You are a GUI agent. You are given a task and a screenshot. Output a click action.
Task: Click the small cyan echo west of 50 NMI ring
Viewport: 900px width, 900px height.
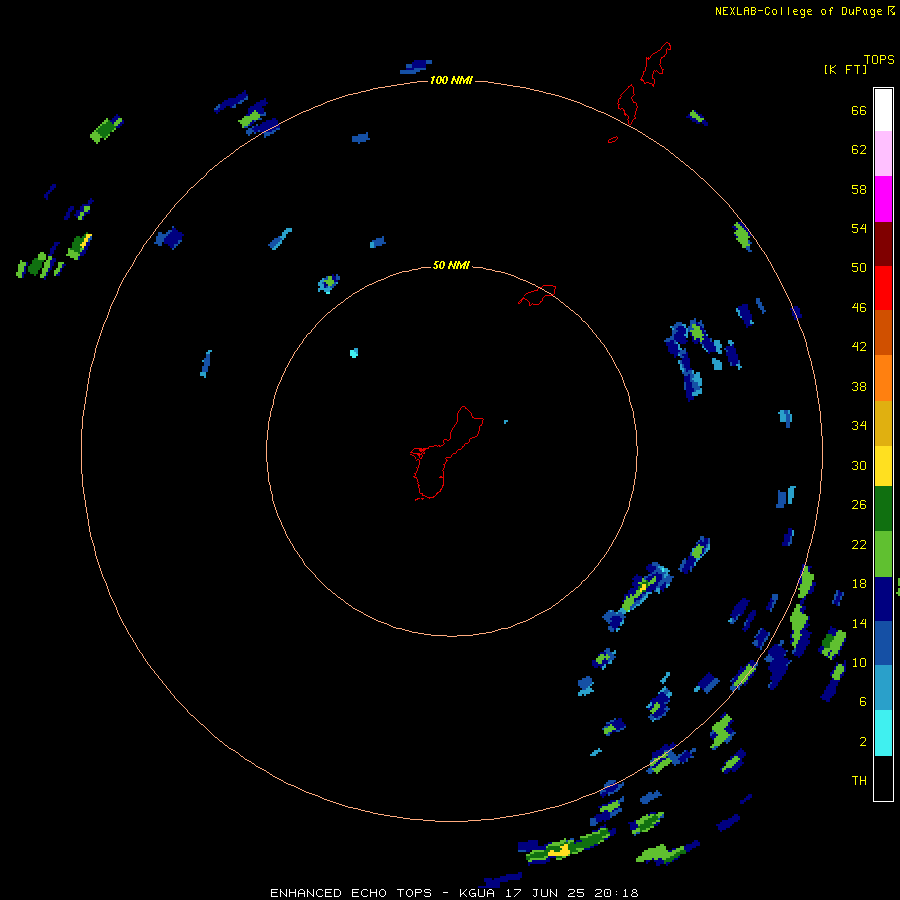click(x=354, y=352)
